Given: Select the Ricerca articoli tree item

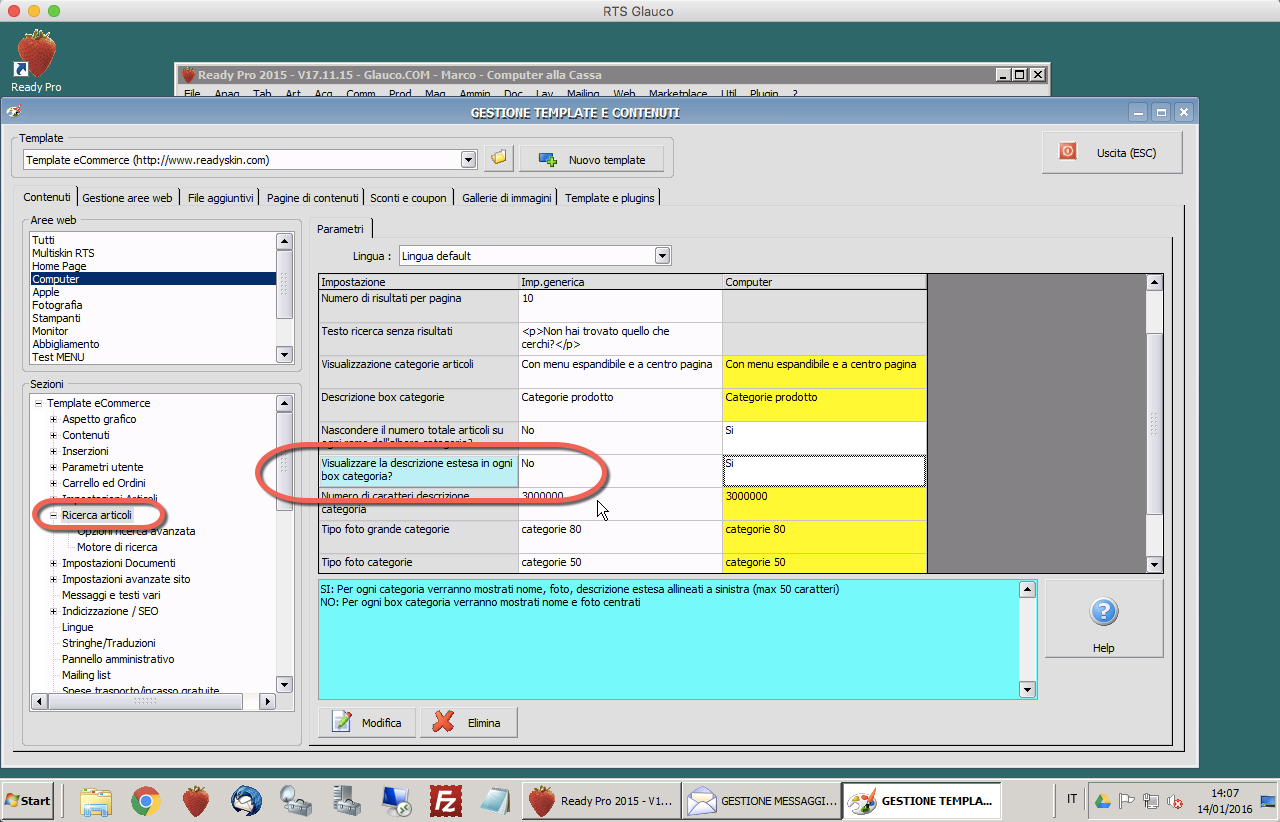Looking at the screenshot, I should pos(97,515).
